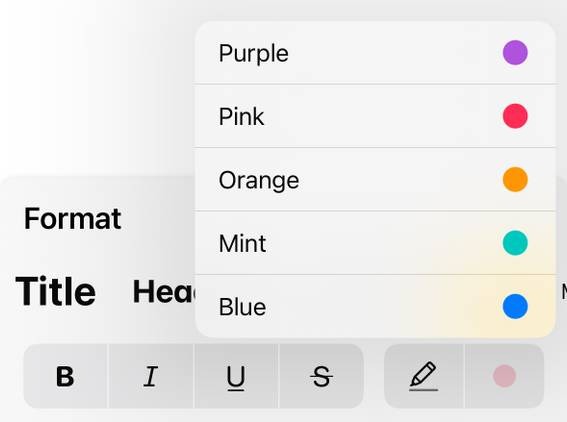The height and width of the screenshot is (422, 567).
Task: Choose Pink from the color menu
Action: pyautogui.click(x=375, y=116)
